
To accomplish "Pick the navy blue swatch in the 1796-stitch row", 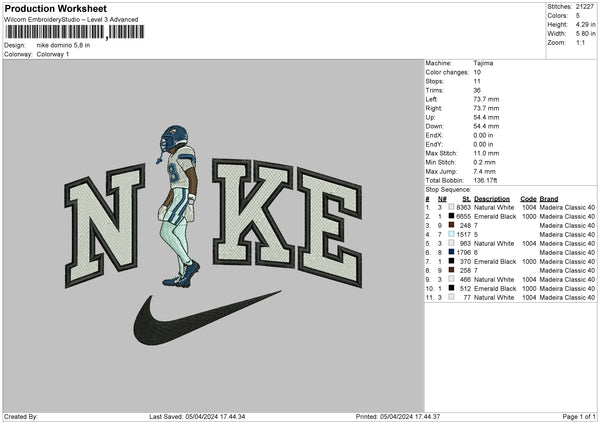I will [x=451, y=252].
